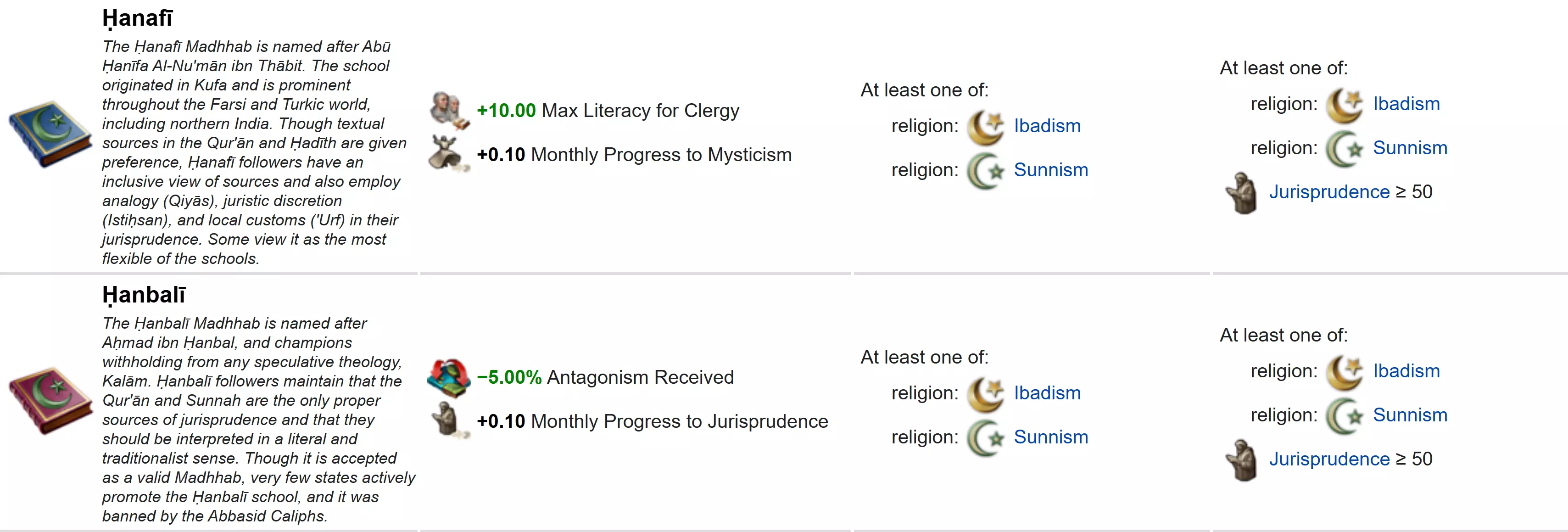Open the Jurisprudence link in the Hanafī row
Viewport: 1568px width, 532px height.
click(1329, 192)
